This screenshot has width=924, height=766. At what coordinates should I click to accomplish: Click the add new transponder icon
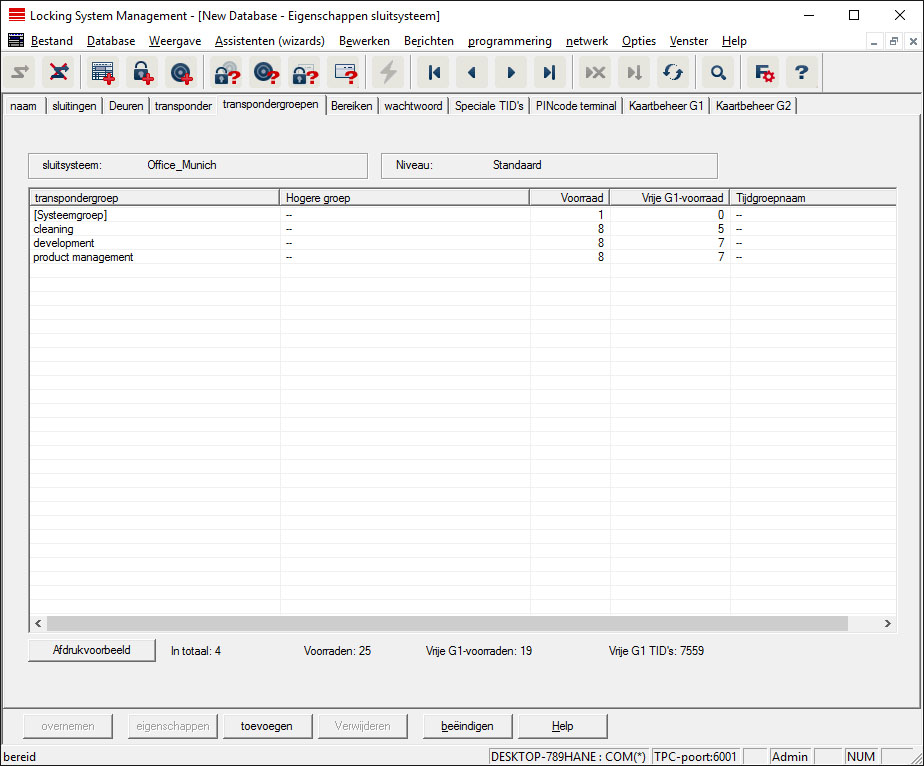point(181,72)
